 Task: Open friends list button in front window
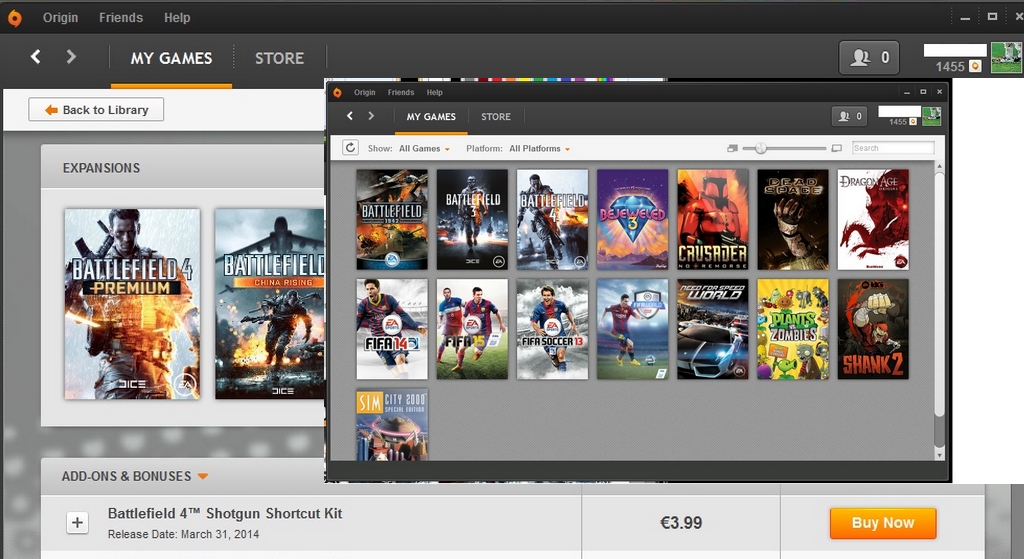click(x=849, y=116)
